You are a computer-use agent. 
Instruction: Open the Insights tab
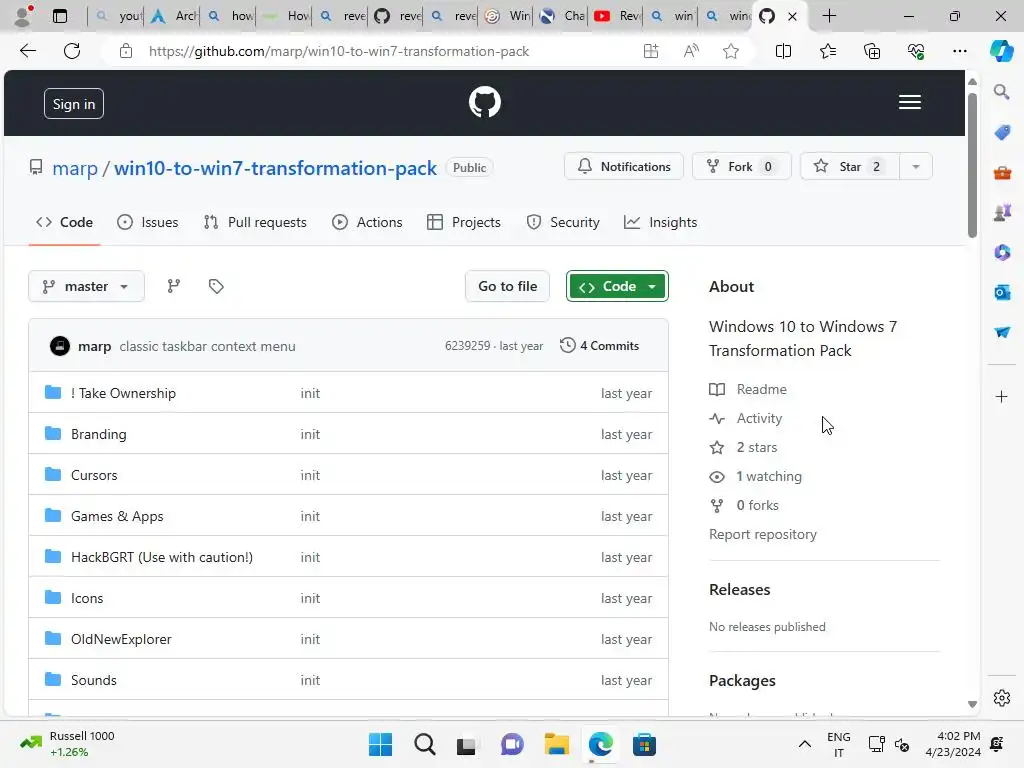coord(660,222)
